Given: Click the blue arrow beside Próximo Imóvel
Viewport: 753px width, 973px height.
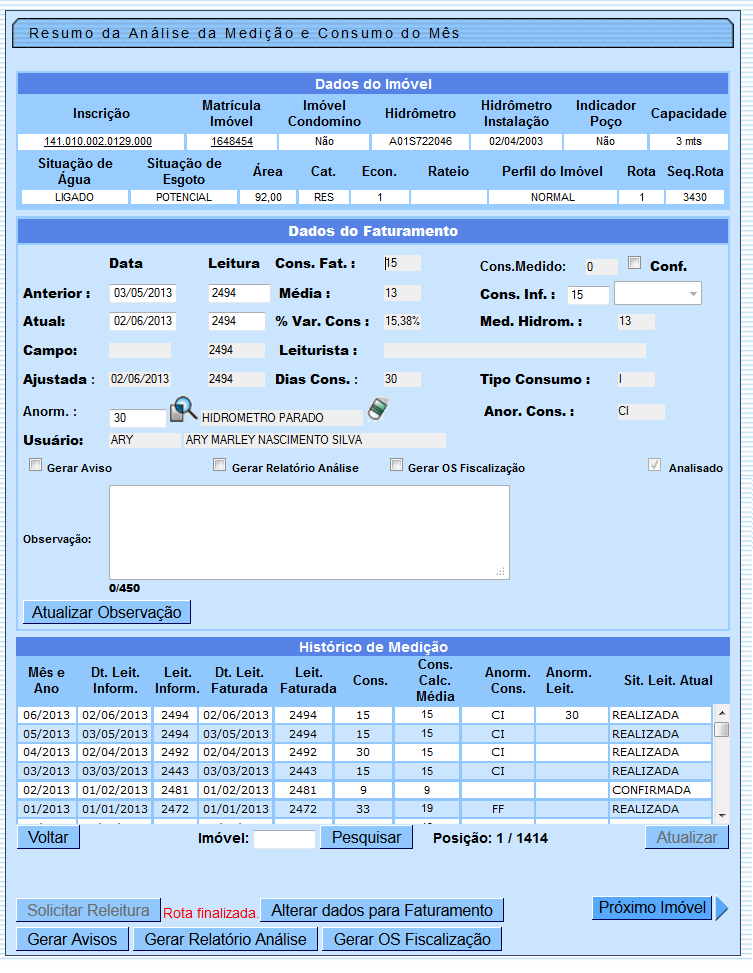Looking at the screenshot, I should [x=721, y=908].
